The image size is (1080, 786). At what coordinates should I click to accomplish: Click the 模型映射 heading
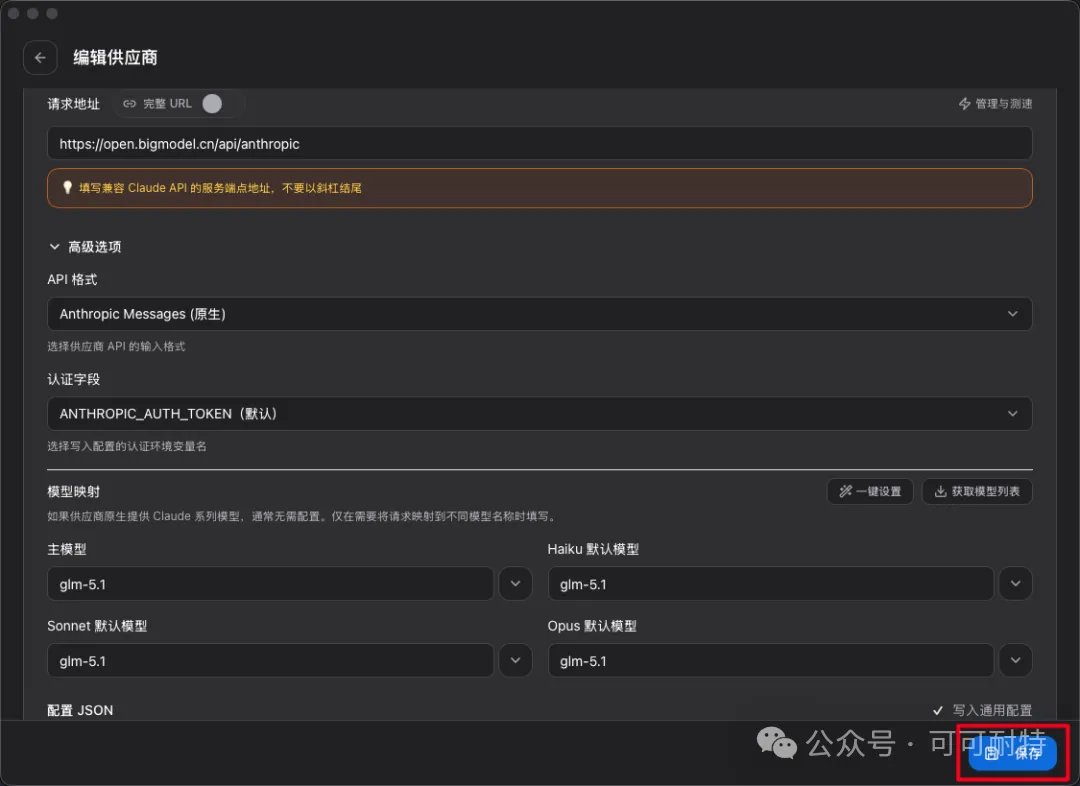[x=74, y=492]
